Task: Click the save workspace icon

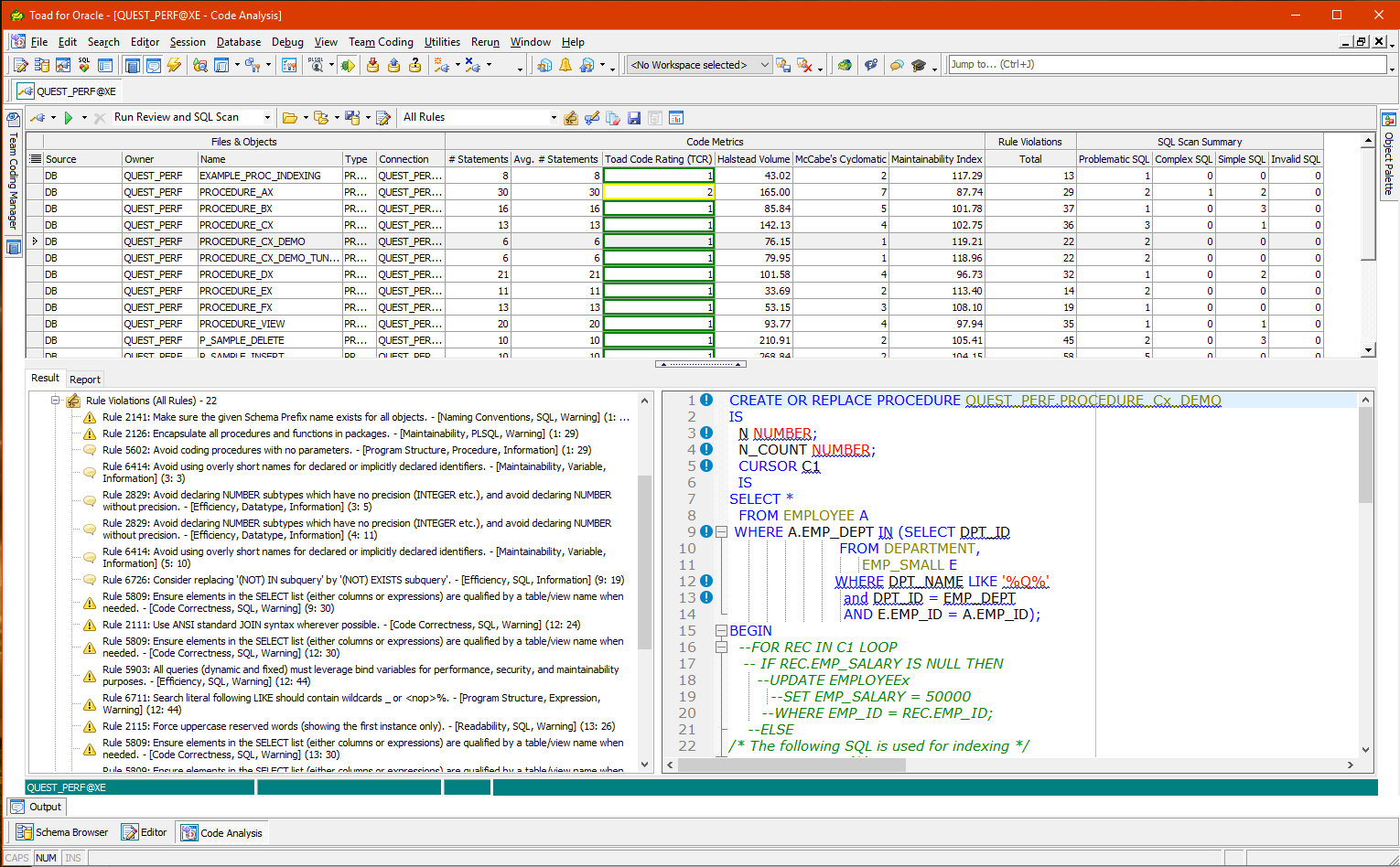Action: pyautogui.click(x=783, y=65)
